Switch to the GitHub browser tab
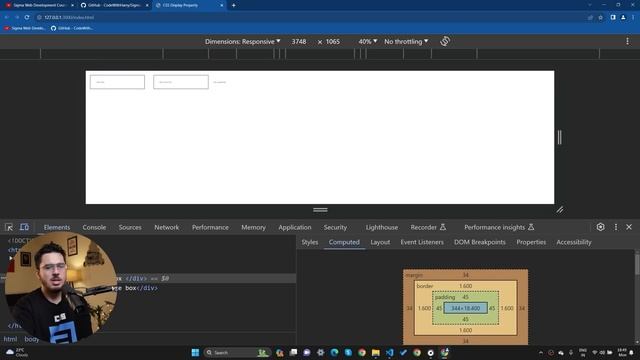The height and width of the screenshot is (360, 640). pos(114,5)
